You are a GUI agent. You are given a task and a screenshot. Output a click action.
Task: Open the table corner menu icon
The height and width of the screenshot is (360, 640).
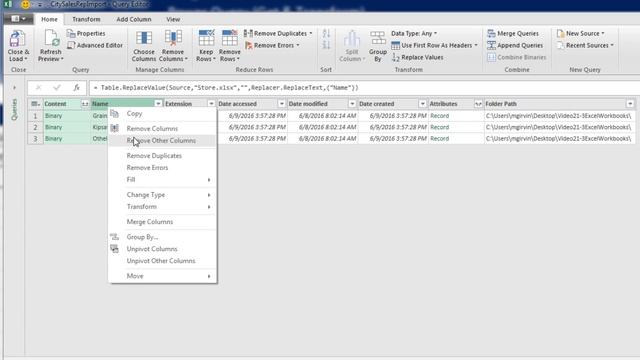[36, 104]
